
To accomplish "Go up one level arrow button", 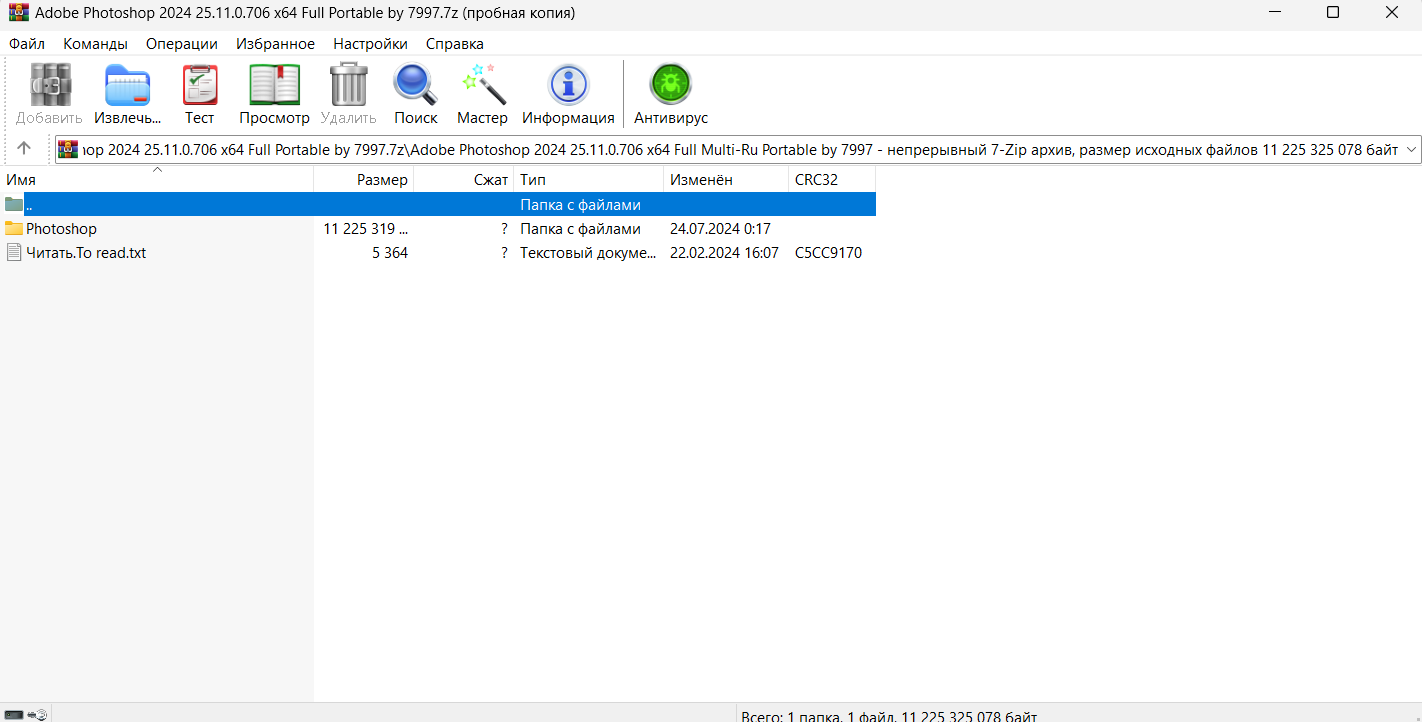I will click(x=25, y=149).
